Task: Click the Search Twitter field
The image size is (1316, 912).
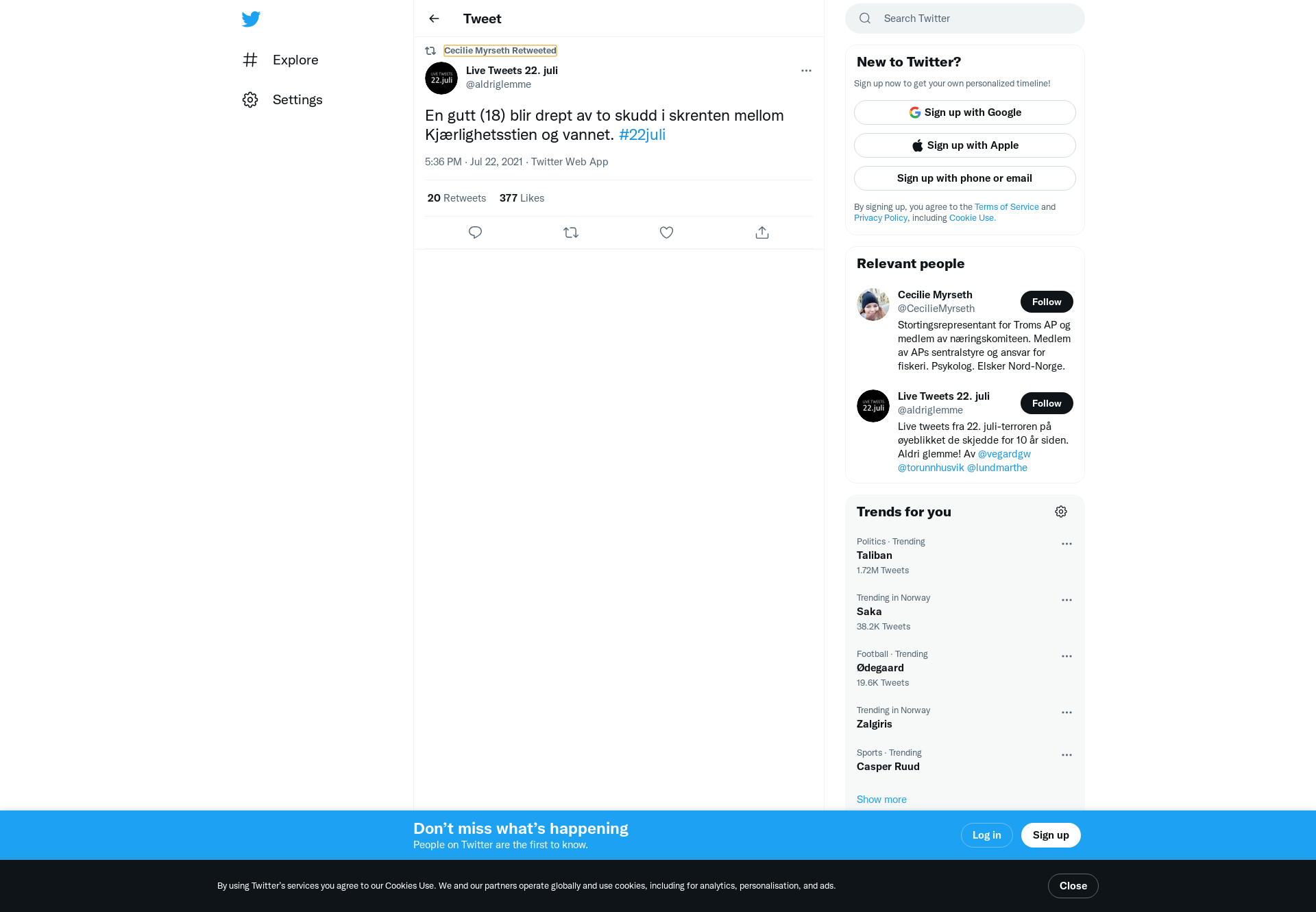Action: pos(965,19)
